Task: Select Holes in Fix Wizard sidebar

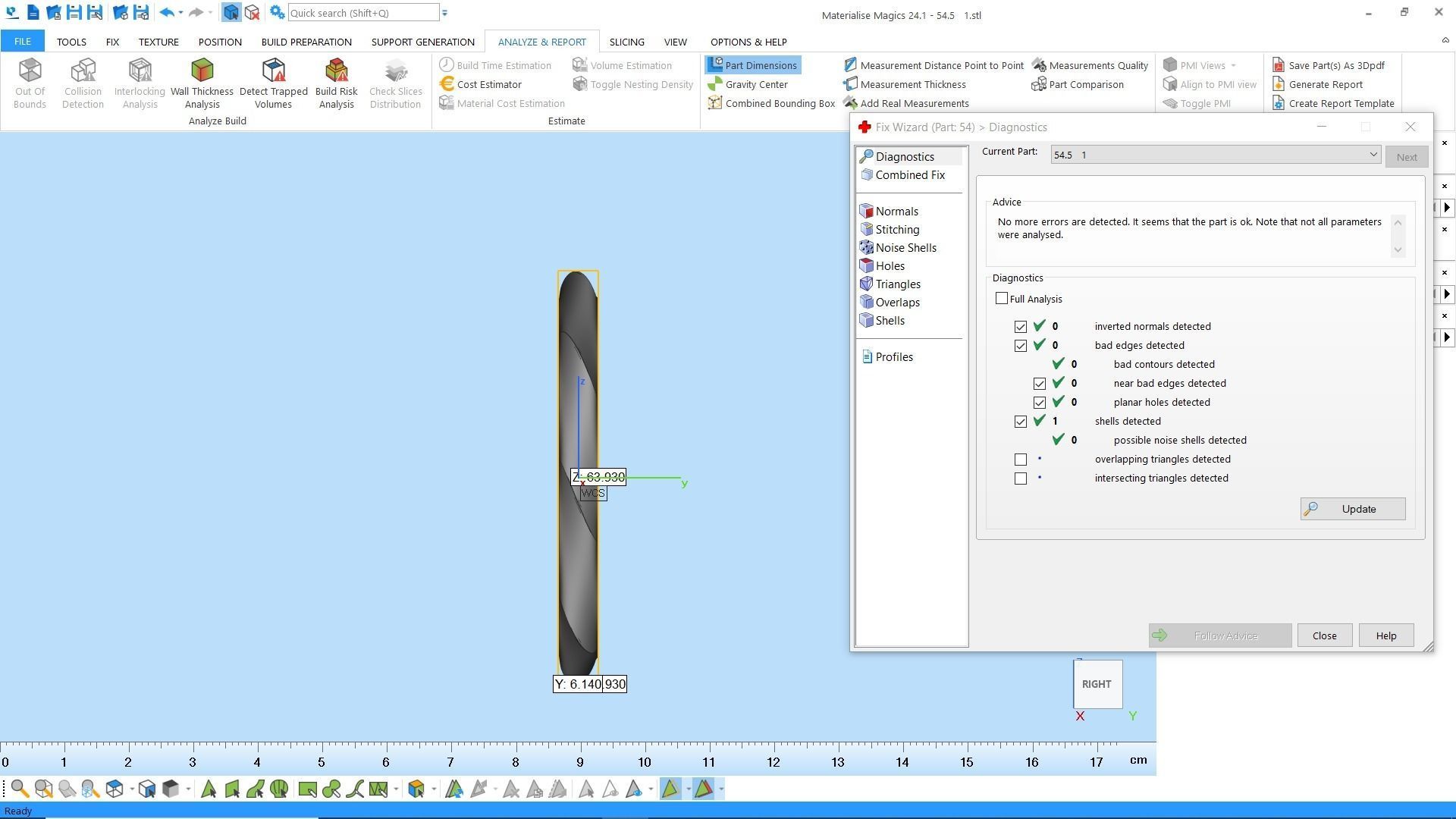Action: tap(890, 266)
